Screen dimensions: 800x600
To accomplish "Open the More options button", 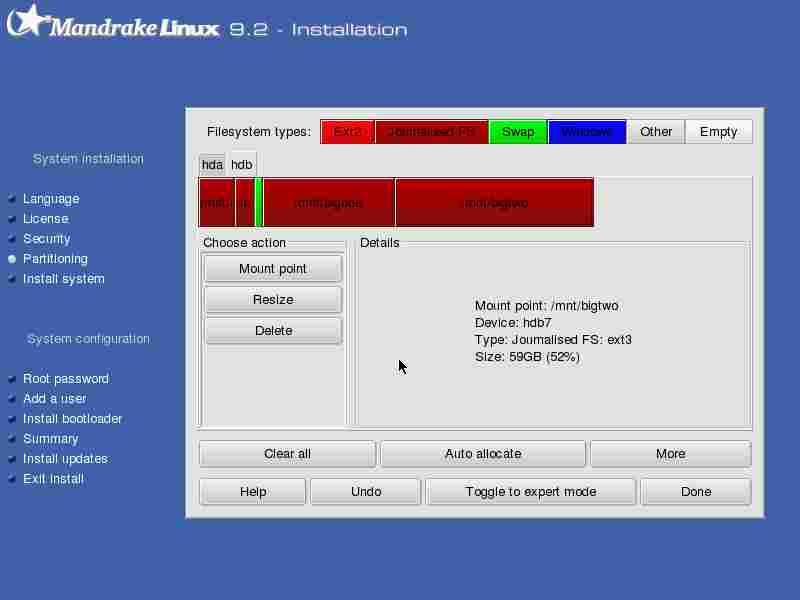I will coord(671,454).
